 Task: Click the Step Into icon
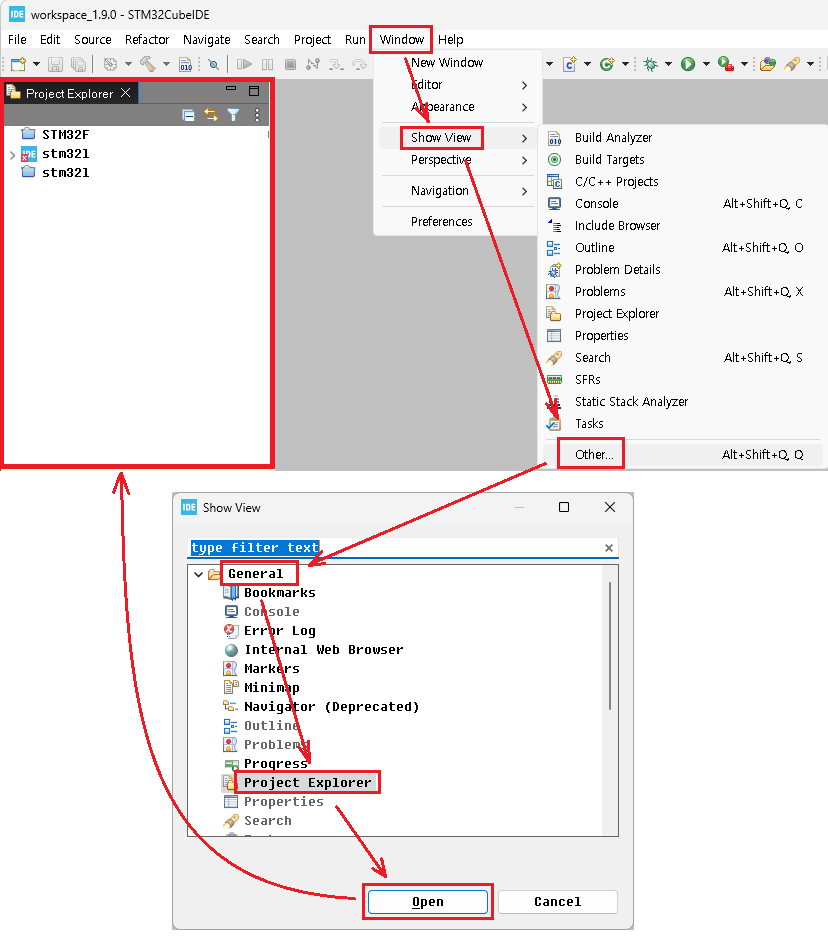tap(336, 64)
